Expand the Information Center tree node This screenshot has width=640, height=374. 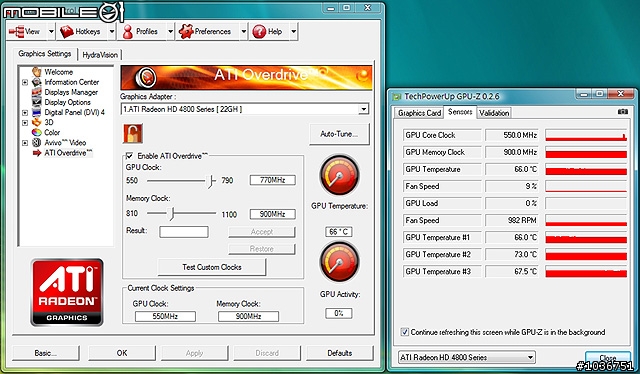pos(25,82)
